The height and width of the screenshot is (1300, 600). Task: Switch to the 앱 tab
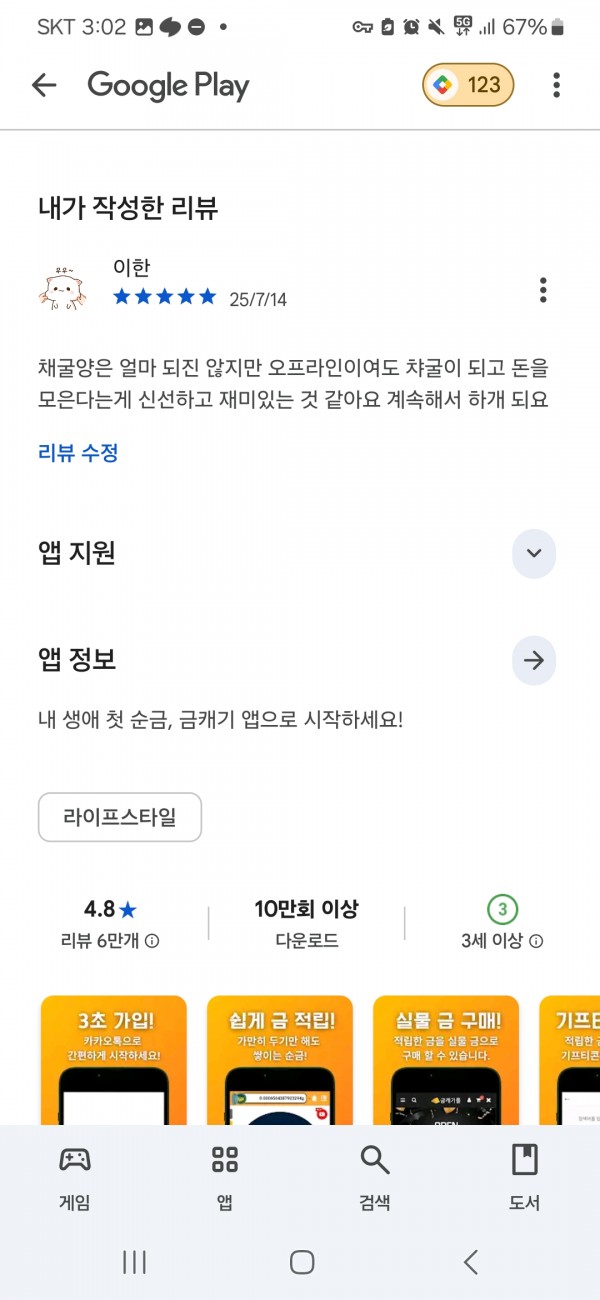click(x=225, y=1176)
